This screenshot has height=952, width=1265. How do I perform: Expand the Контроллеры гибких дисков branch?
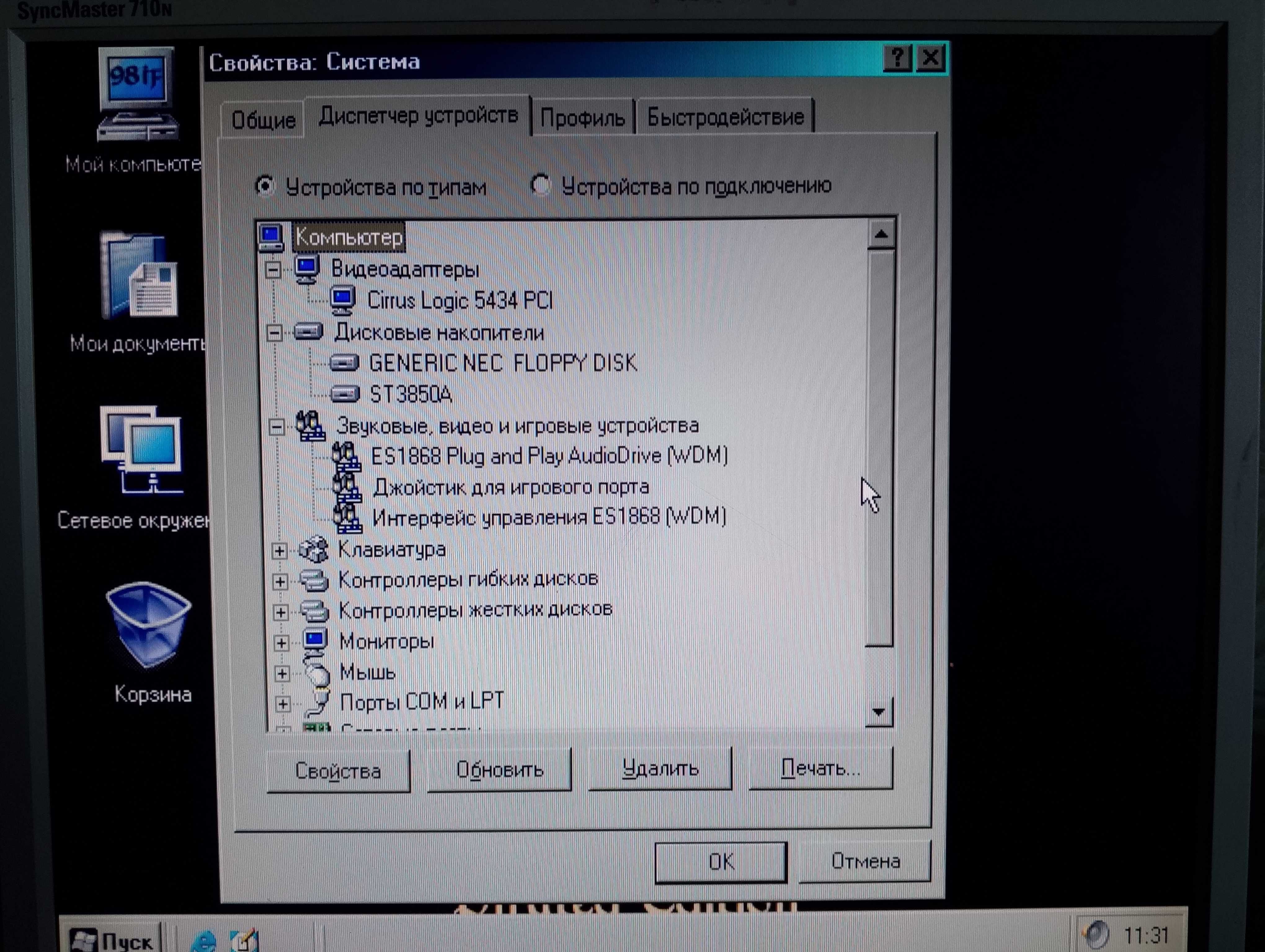280,582
